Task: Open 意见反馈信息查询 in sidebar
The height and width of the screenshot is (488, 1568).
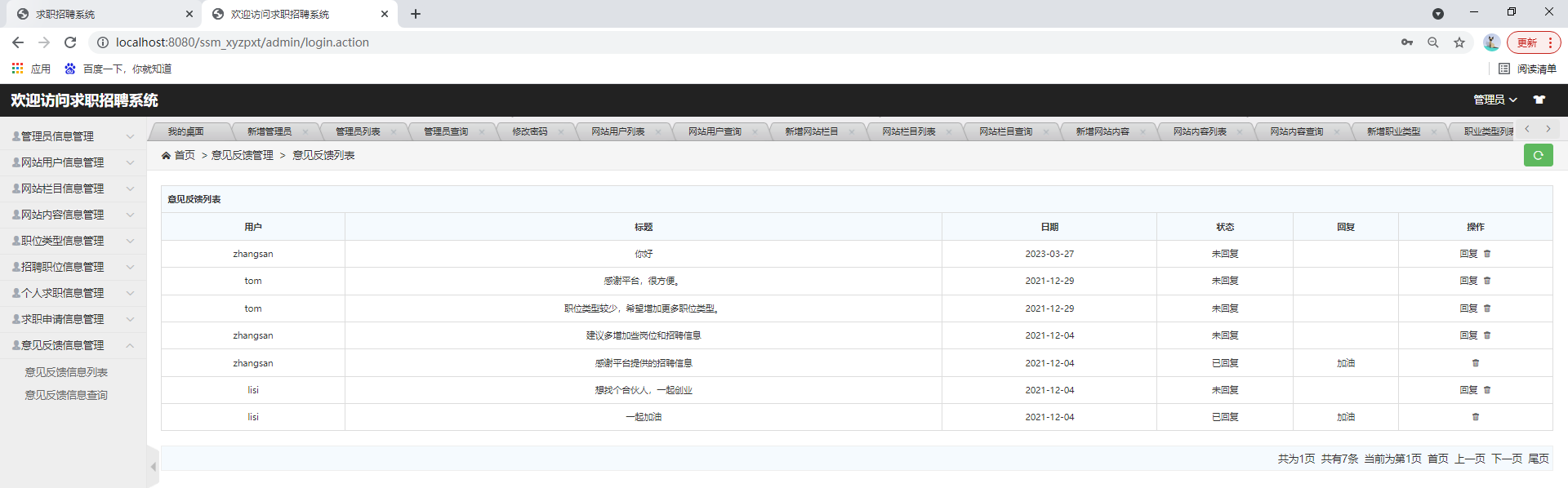Action: point(66,395)
